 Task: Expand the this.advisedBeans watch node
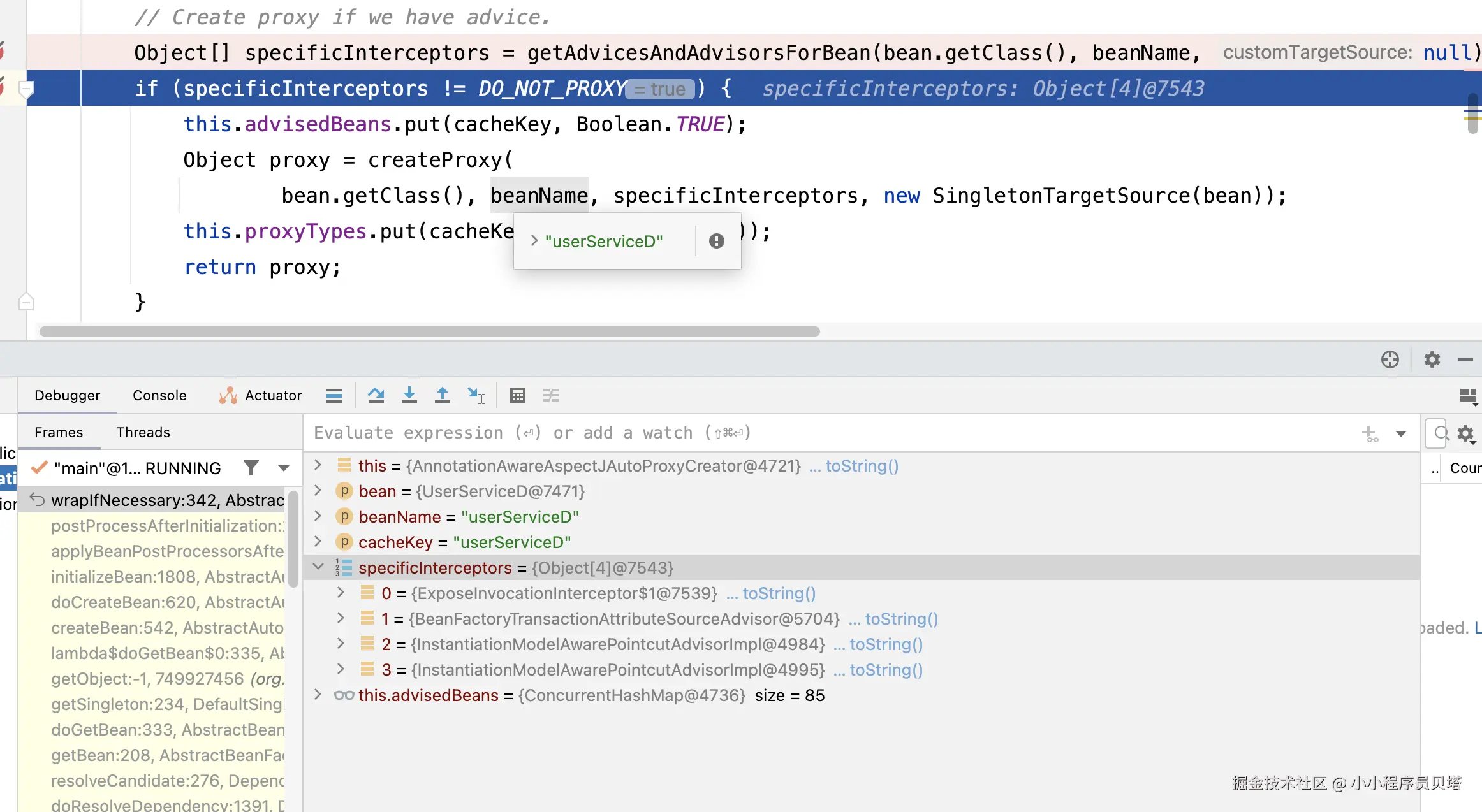[318, 695]
